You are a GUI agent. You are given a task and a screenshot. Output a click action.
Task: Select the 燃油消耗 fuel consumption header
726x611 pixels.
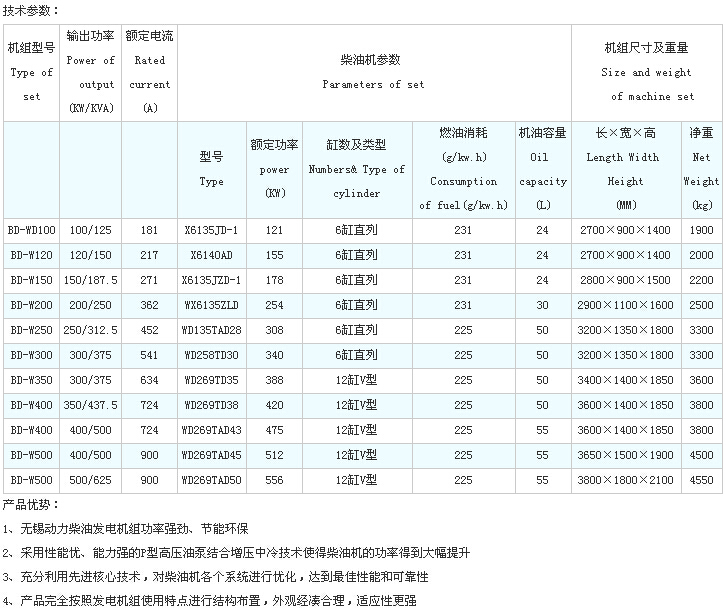coord(463,169)
